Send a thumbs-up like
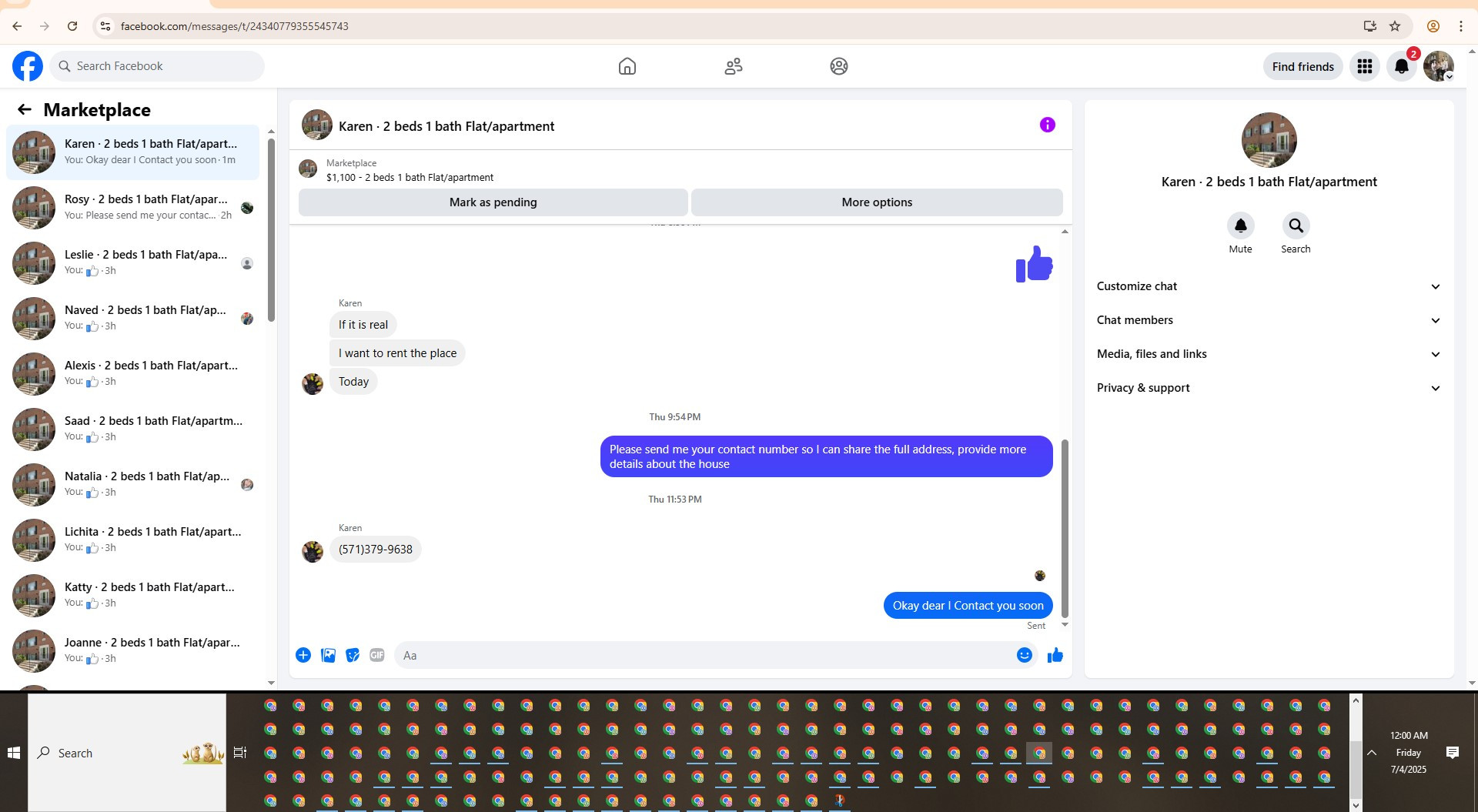The height and width of the screenshot is (812, 1478). [x=1055, y=655]
